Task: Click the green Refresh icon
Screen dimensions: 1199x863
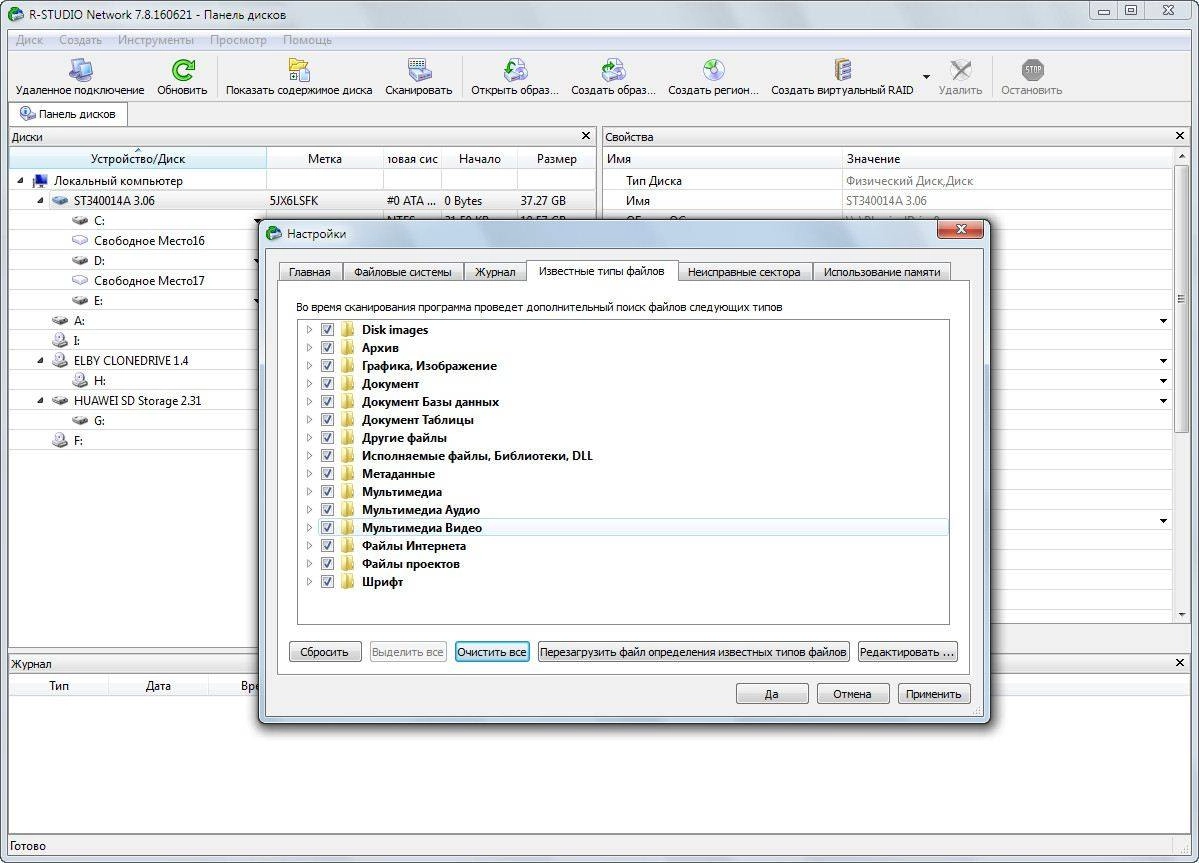Action: tap(183, 70)
